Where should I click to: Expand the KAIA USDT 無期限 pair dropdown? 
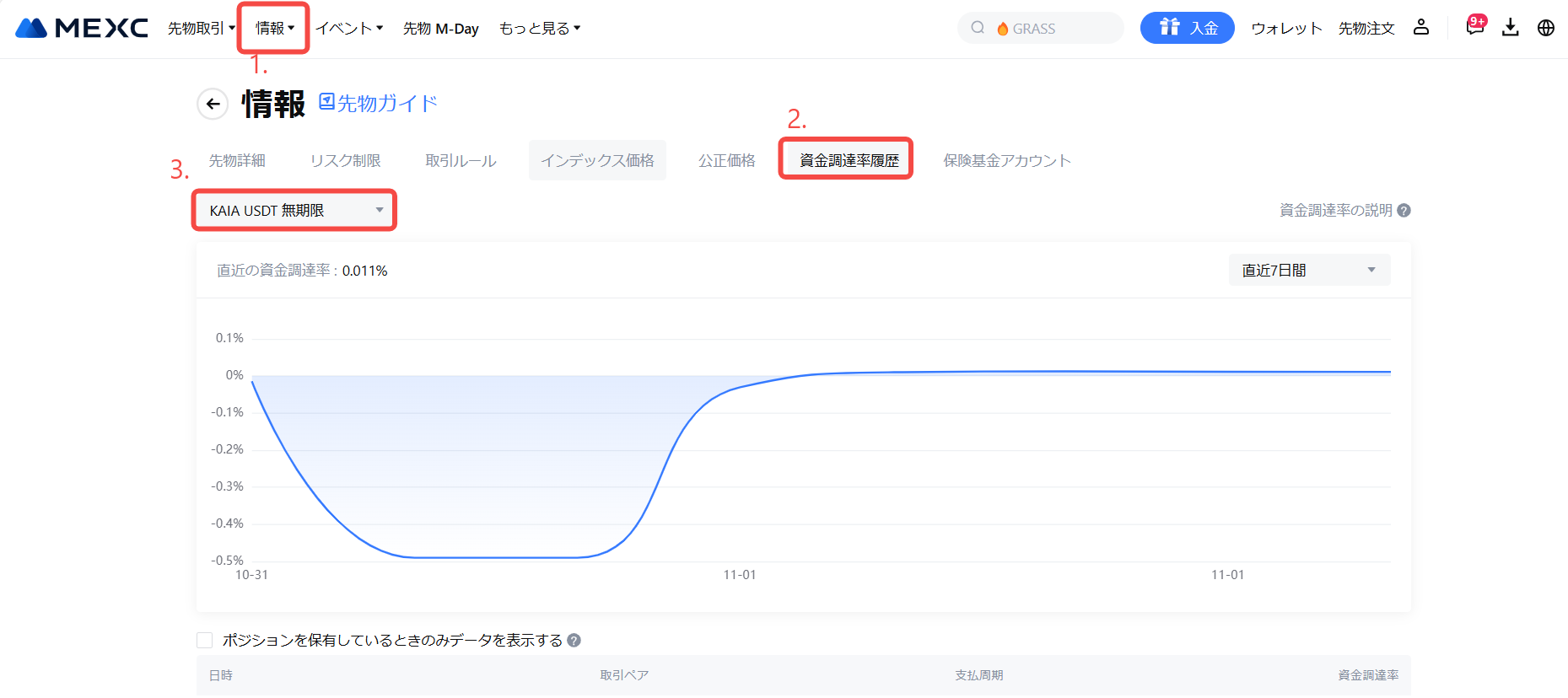294,211
